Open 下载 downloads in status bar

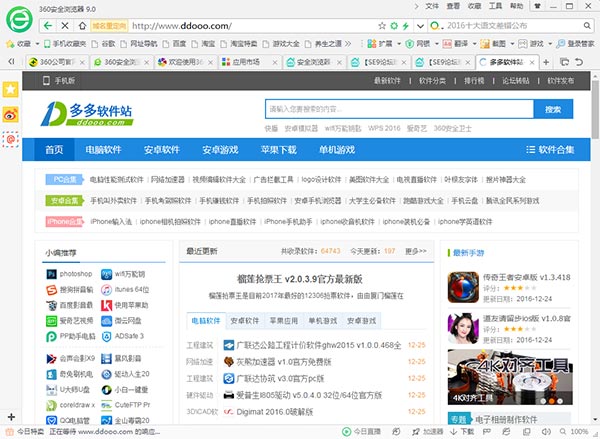point(461,432)
